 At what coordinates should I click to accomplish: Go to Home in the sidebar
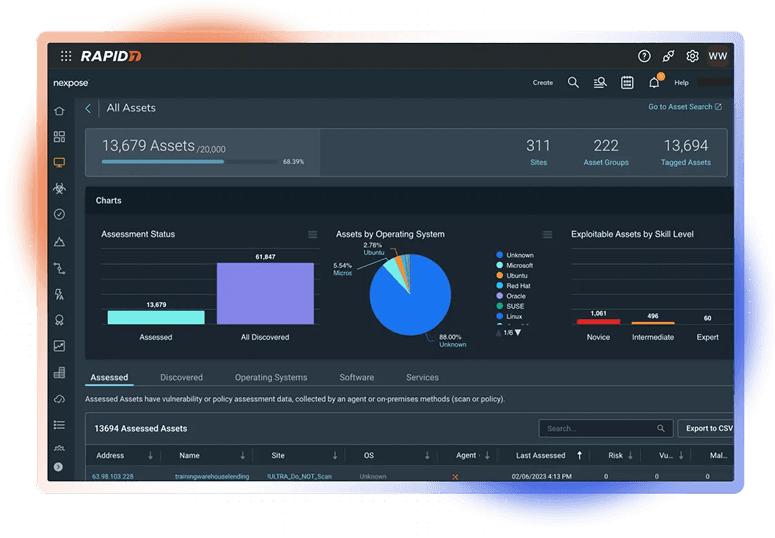pyautogui.click(x=59, y=111)
